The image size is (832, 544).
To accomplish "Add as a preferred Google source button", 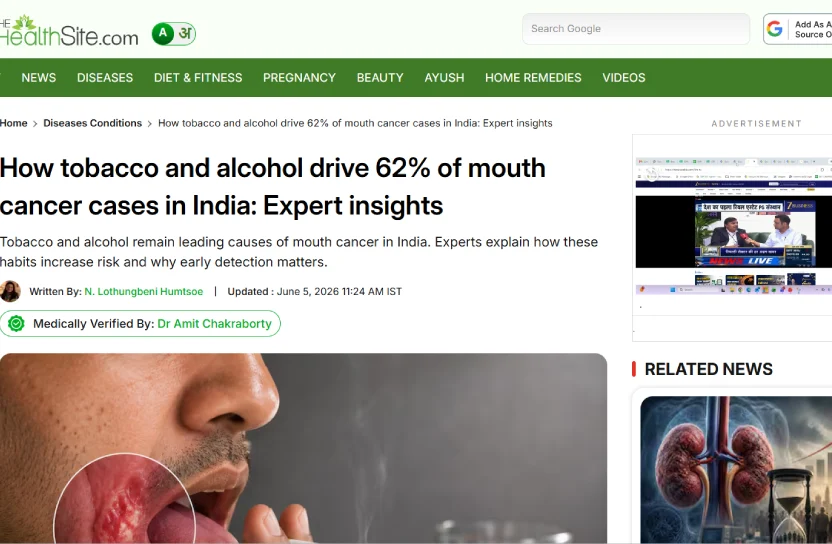I will [798, 29].
